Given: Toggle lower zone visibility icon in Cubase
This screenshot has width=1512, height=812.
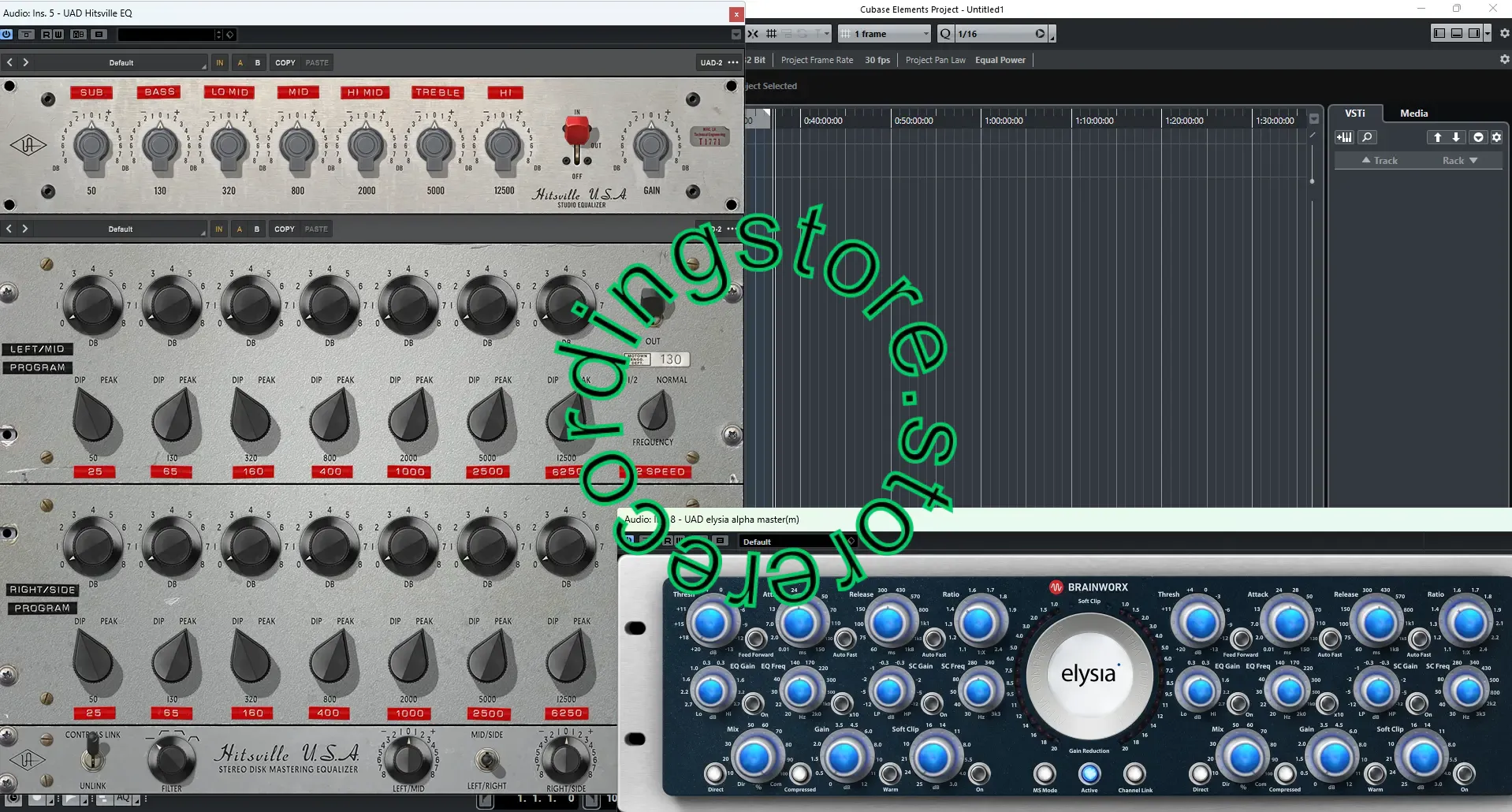Looking at the screenshot, I should coord(1456,33).
